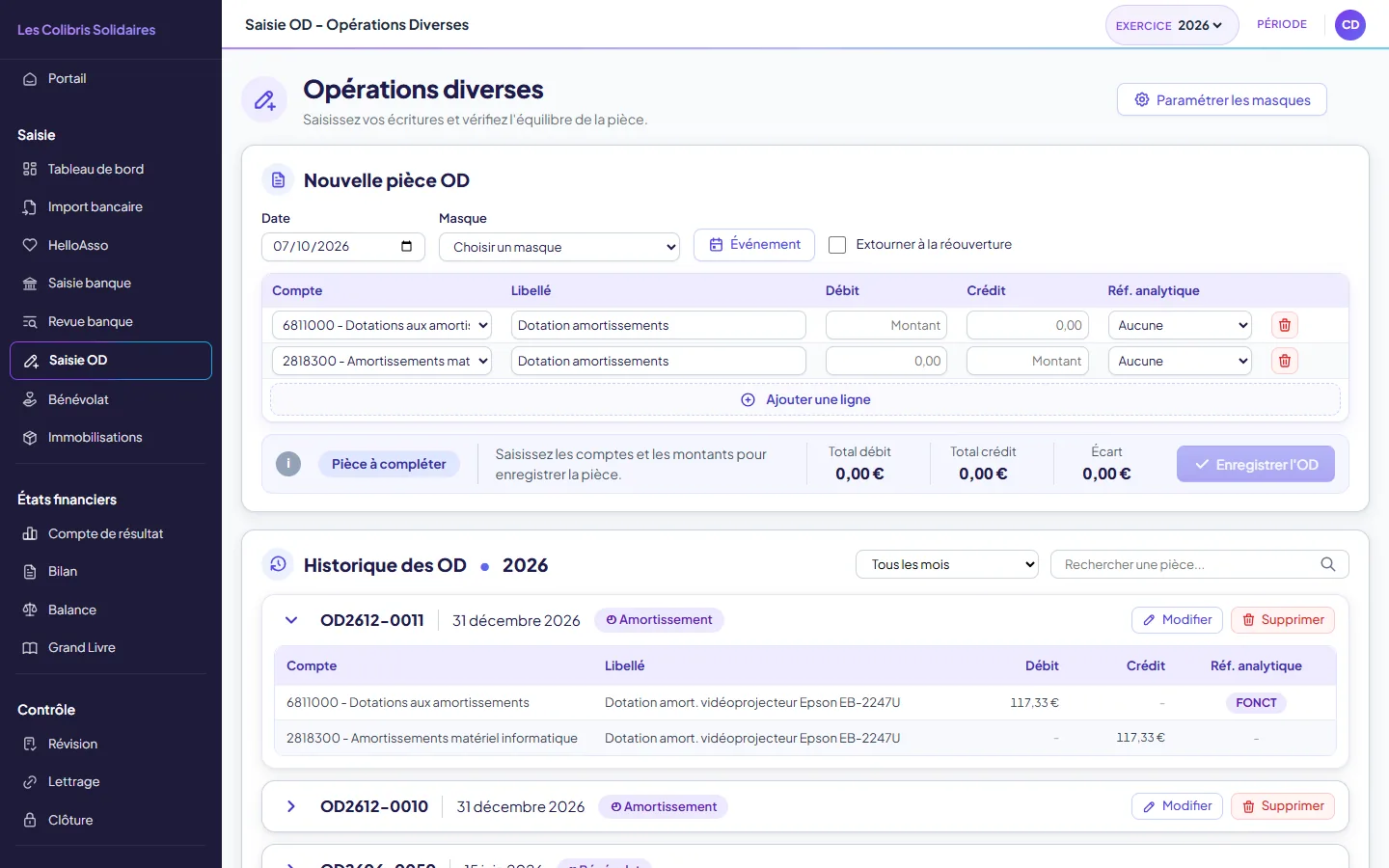The height and width of the screenshot is (868, 1389).
Task: Enable Extourner à la réouverture checkbox
Action: 837,245
